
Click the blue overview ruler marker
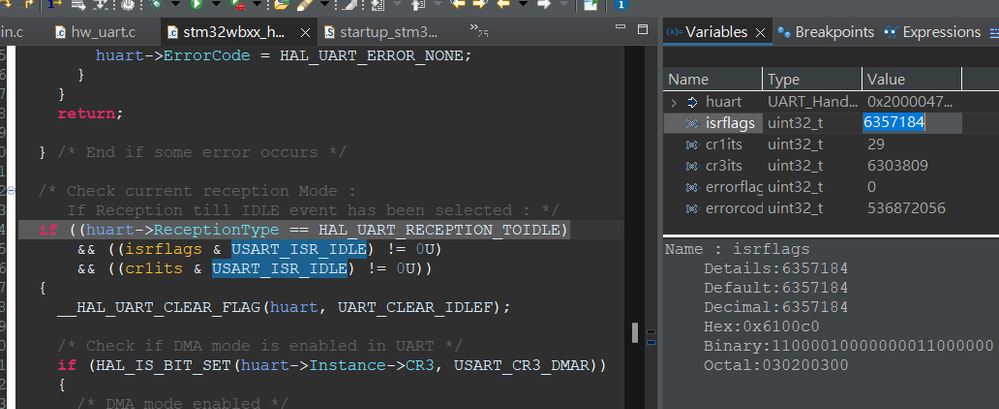click(651, 342)
